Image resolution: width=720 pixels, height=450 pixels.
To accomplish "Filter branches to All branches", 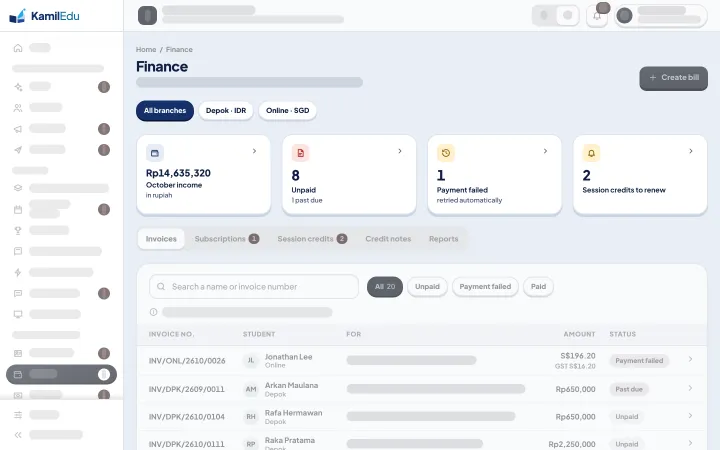I will pyautogui.click(x=165, y=111).
